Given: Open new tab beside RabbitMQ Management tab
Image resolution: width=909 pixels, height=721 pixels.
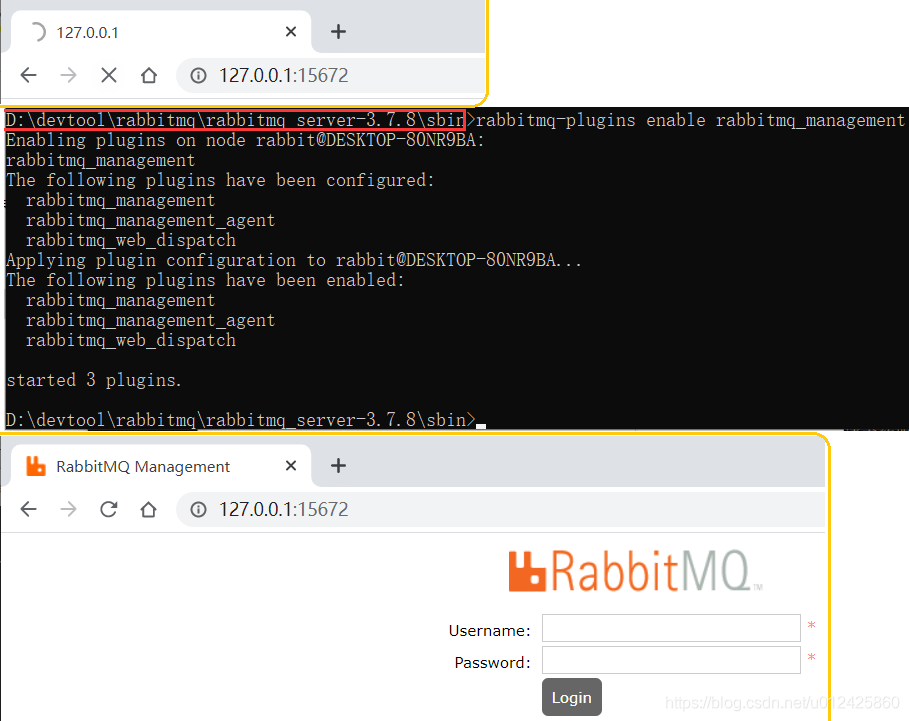Looking at the screenshot, I should [339, 465].
